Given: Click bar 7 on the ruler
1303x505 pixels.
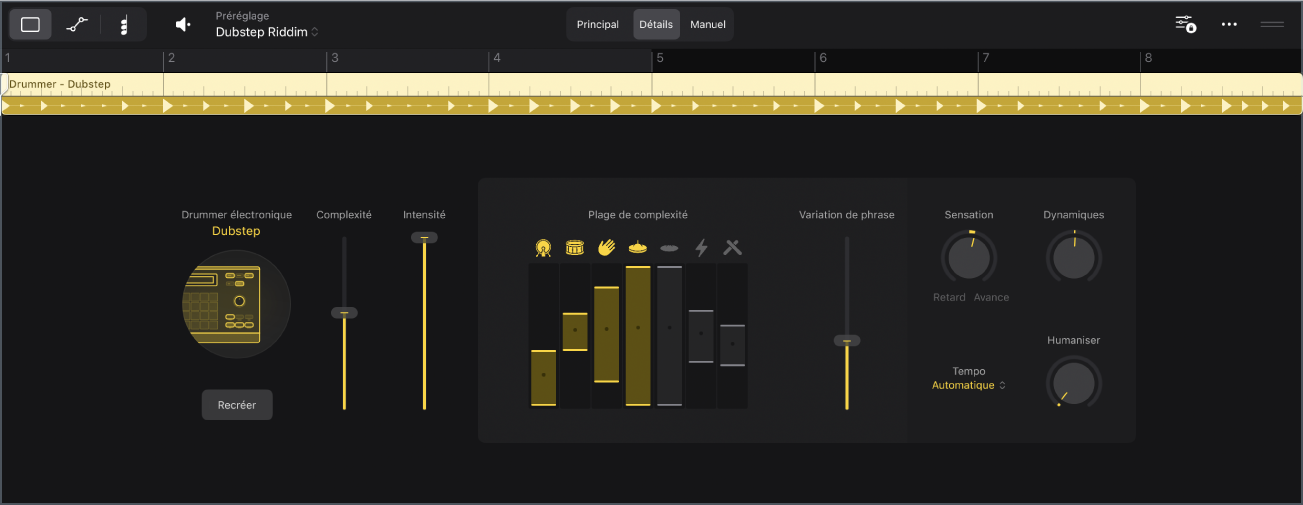Looking at the screenshot, I should click(x=986, y=58).
